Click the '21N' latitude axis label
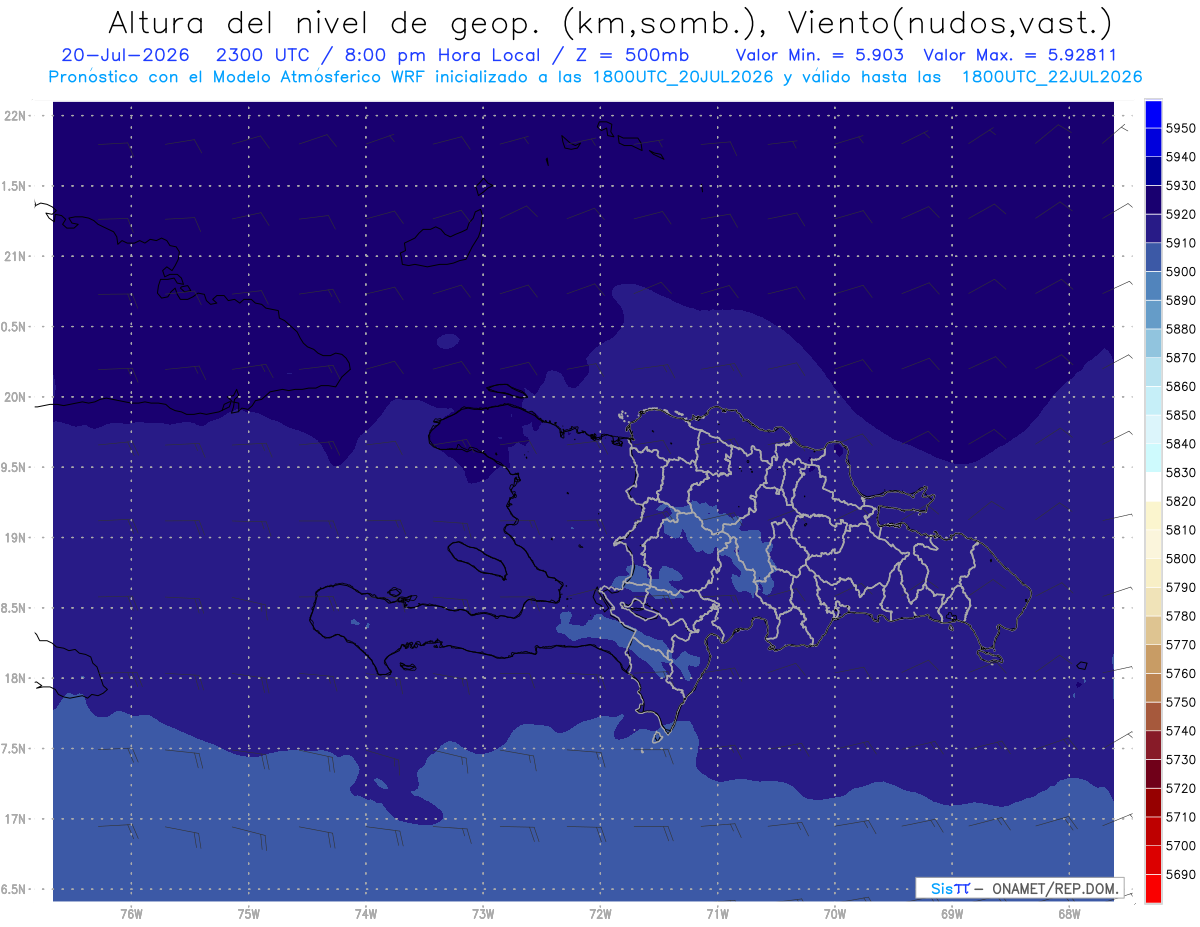Image resolution: width=1200 pixels, height=927 pixels. click(17, 256)
